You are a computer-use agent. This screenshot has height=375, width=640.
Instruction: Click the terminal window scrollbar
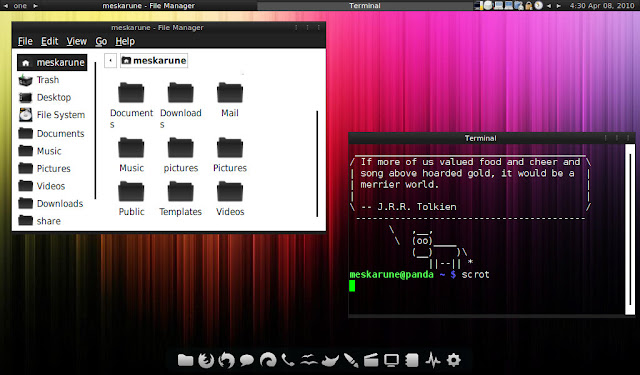(x=630, y=229)
